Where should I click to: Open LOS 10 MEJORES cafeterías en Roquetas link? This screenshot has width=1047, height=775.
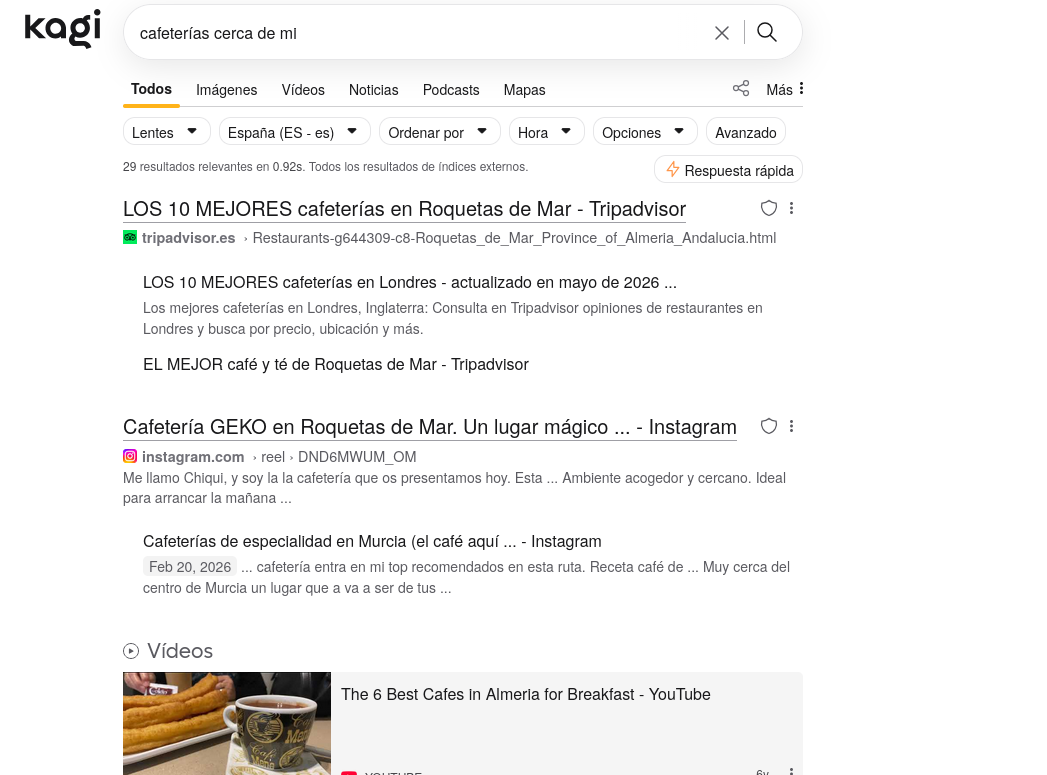pos(404,209)
